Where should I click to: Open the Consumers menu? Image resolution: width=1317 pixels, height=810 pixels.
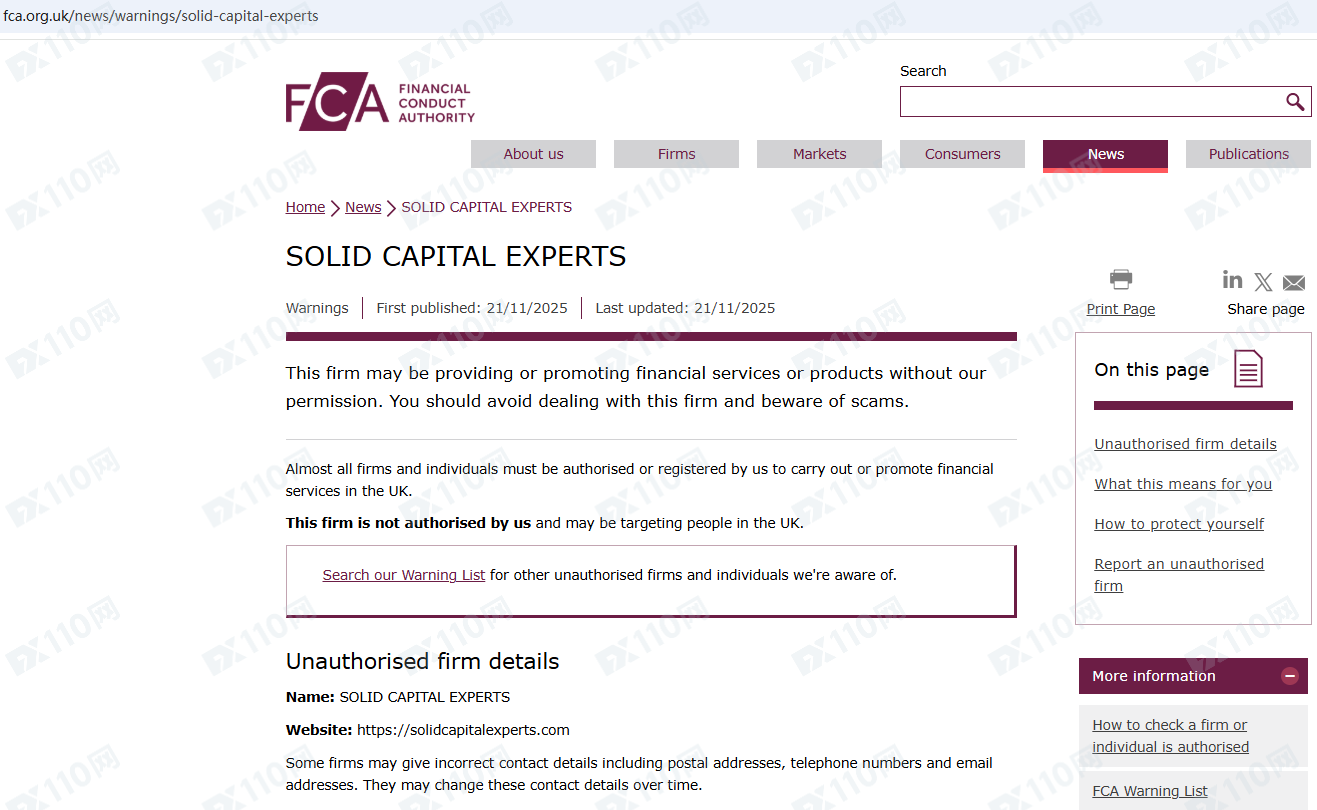click(x=962, y=154)
